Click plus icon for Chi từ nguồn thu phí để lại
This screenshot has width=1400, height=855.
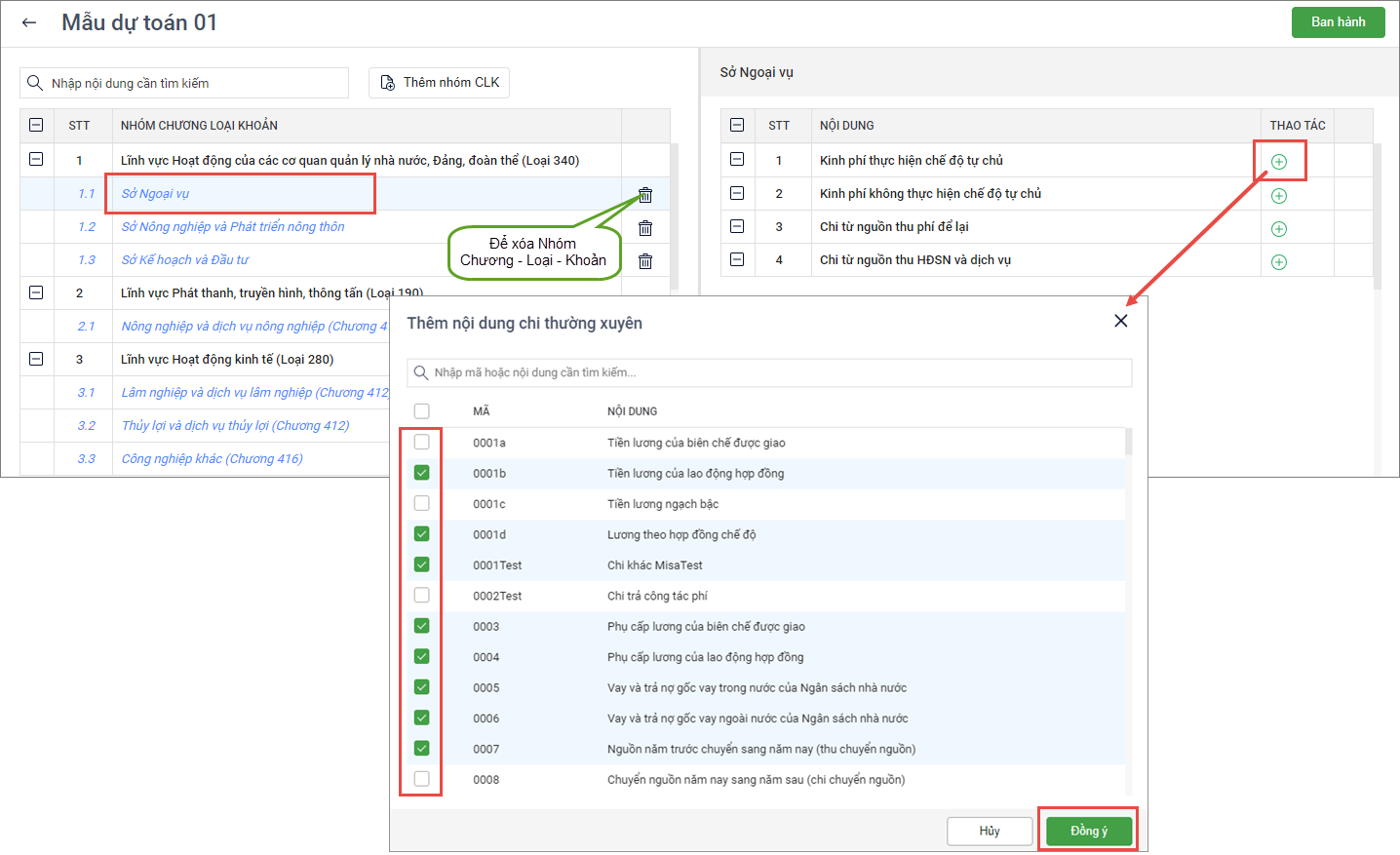1279,229
